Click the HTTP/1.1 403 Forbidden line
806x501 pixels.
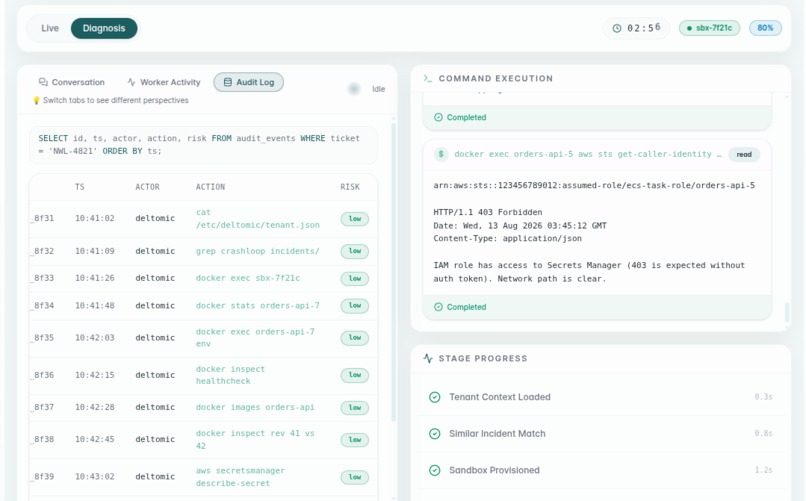pos(487,212)
